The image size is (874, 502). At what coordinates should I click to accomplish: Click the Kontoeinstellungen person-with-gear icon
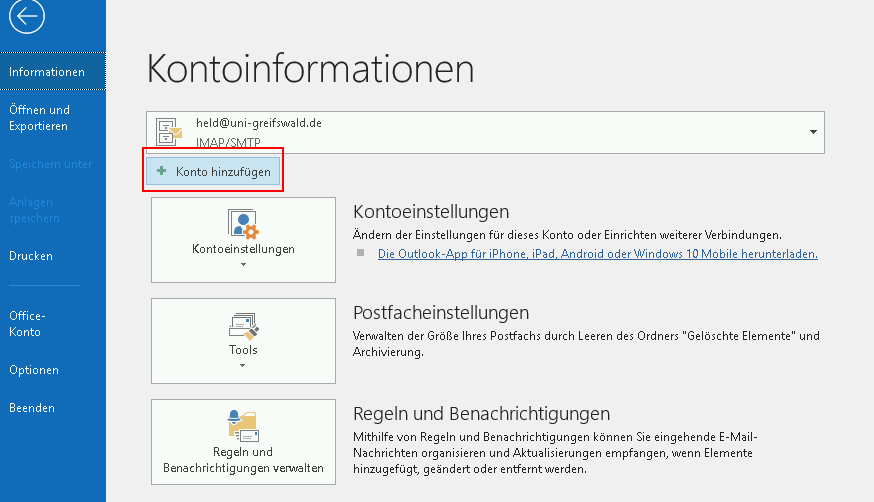(243, 223)
